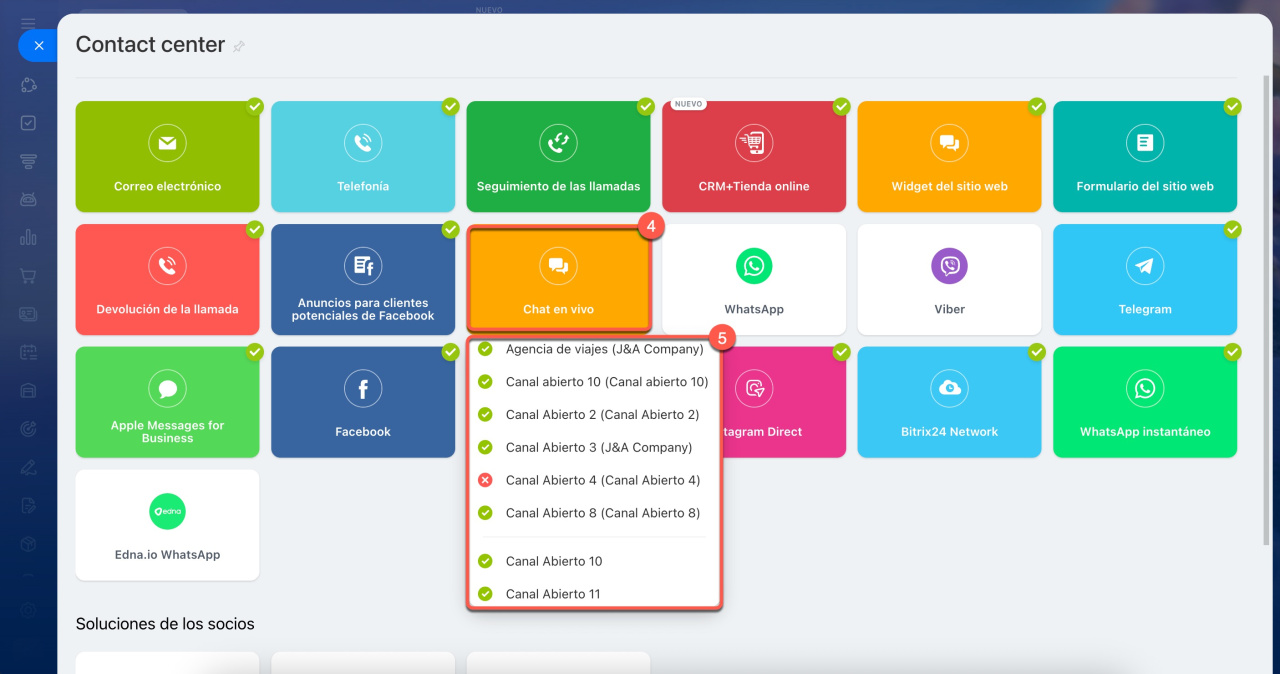Open the Edna.io WhatsApp tile

[167, 525]
